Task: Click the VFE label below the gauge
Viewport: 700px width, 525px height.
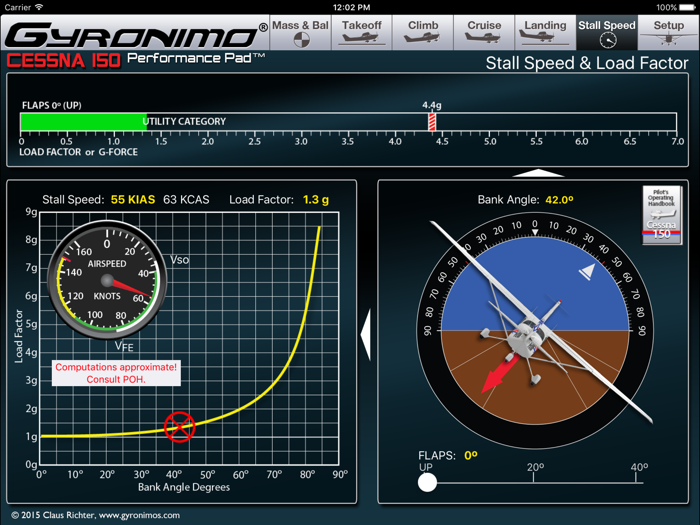Action: tap(124, 346)
